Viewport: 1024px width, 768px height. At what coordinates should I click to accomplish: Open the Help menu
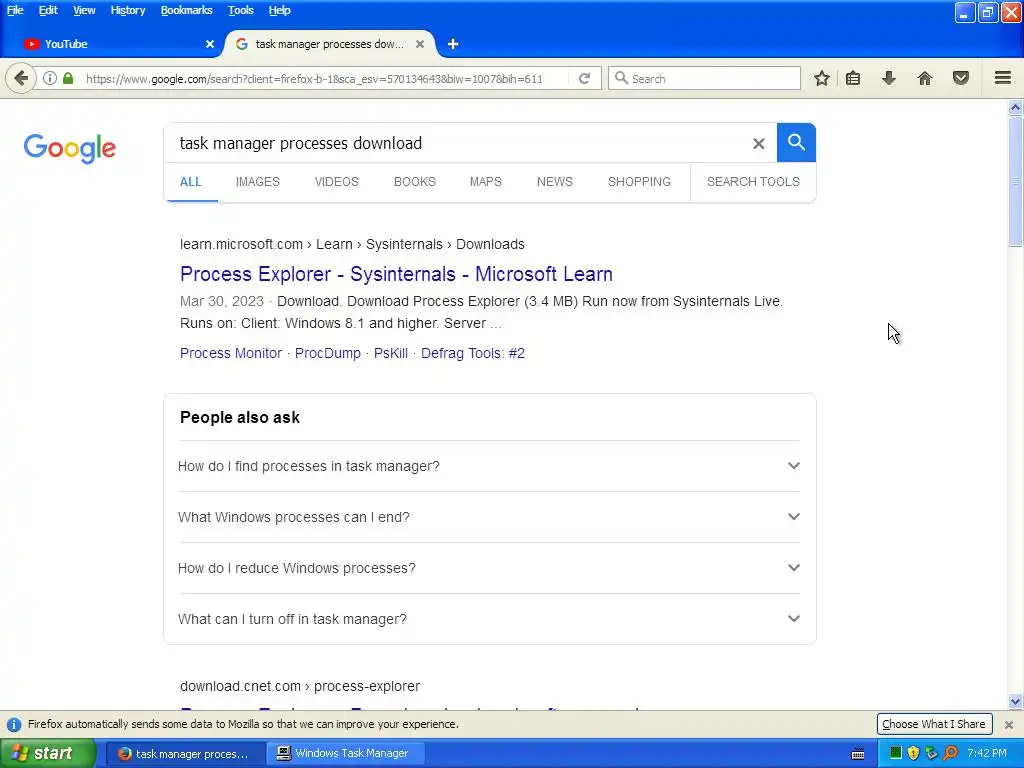(x=280, y=10)
